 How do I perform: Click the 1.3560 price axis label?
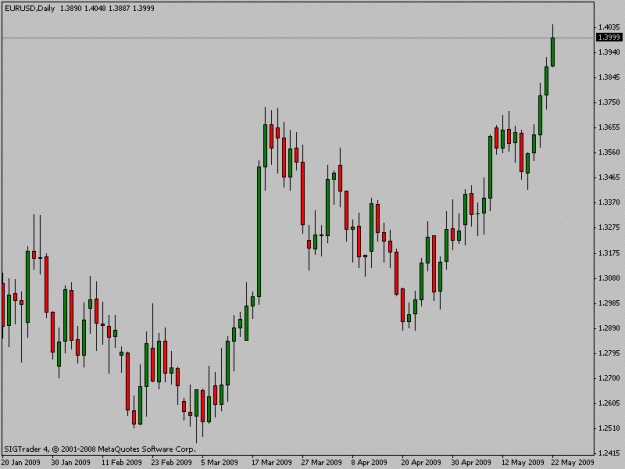coord(609,152)
